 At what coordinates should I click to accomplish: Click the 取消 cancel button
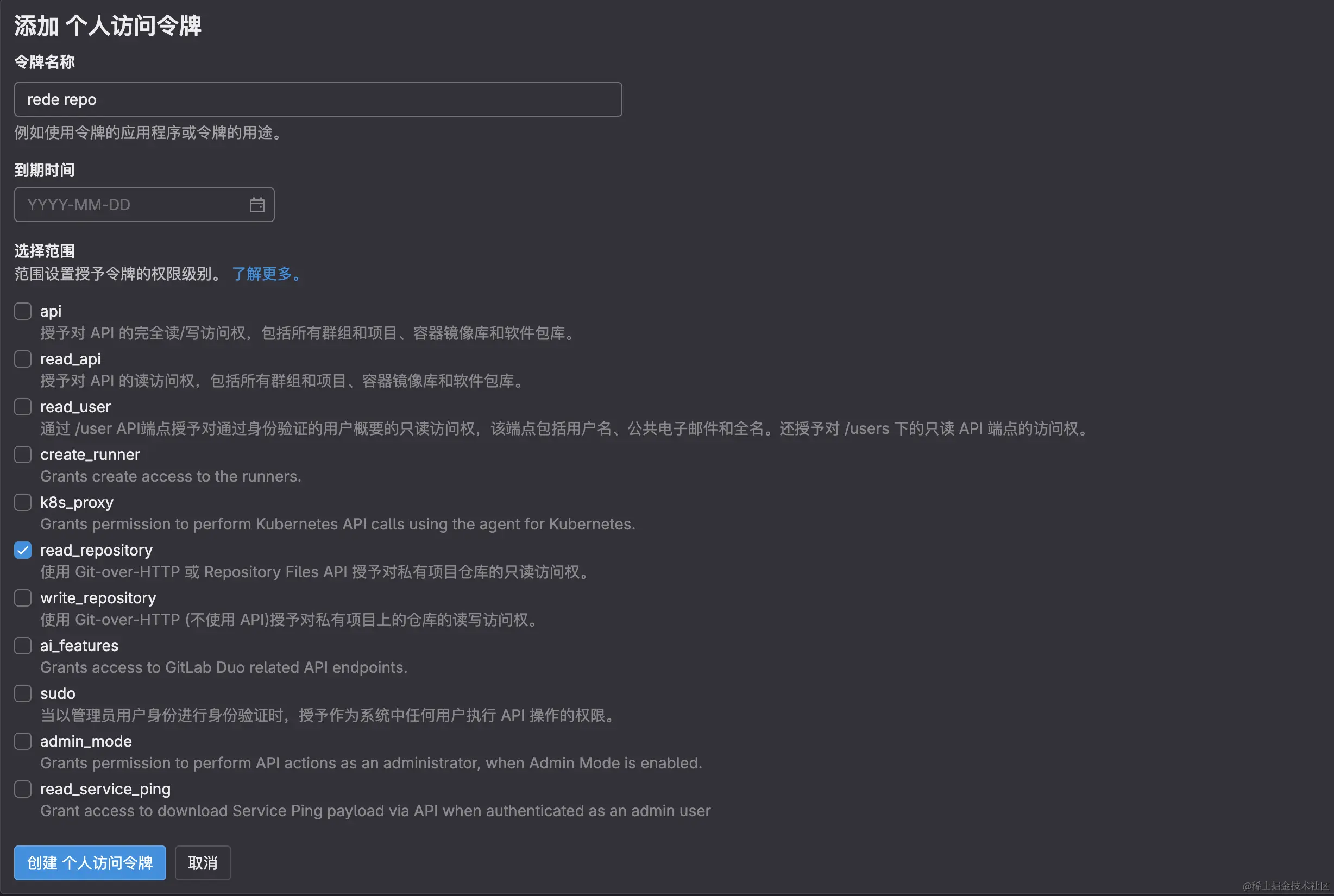pyautogui.click(x=203, y=863)
